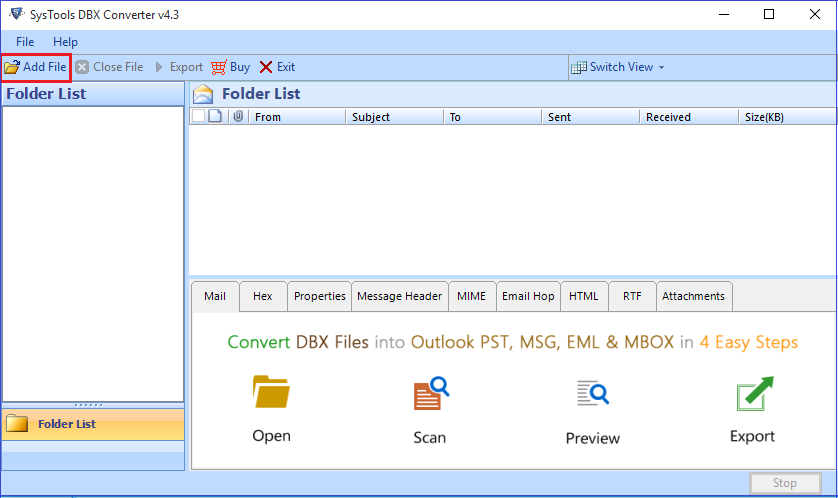This screenshot has width=838, height=498.
Task: Click the SysTools app logo in title bar
Action: [x=17, y=13]
